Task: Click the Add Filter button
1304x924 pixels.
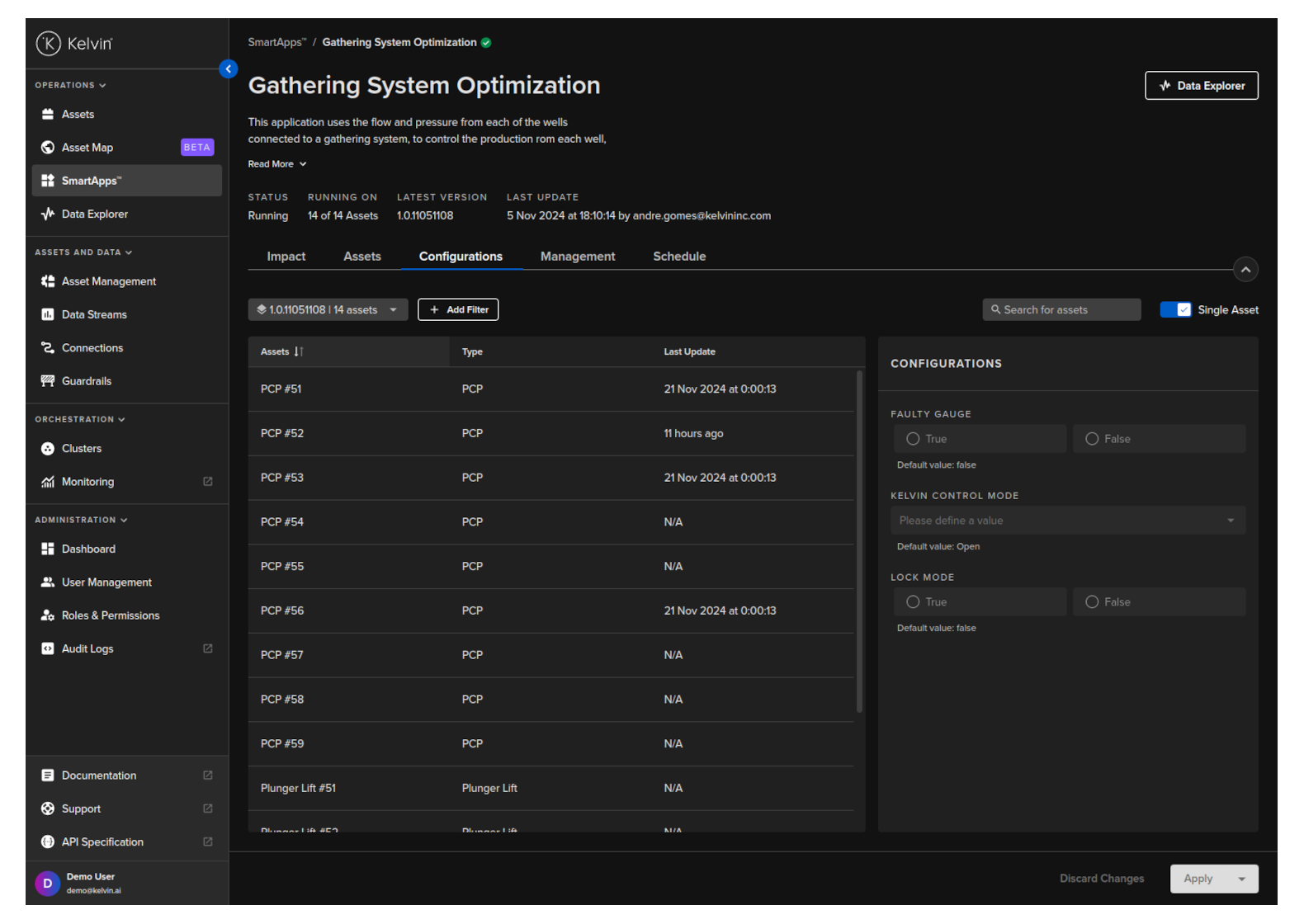Action: pyautogui.click(x=458, y=310)
